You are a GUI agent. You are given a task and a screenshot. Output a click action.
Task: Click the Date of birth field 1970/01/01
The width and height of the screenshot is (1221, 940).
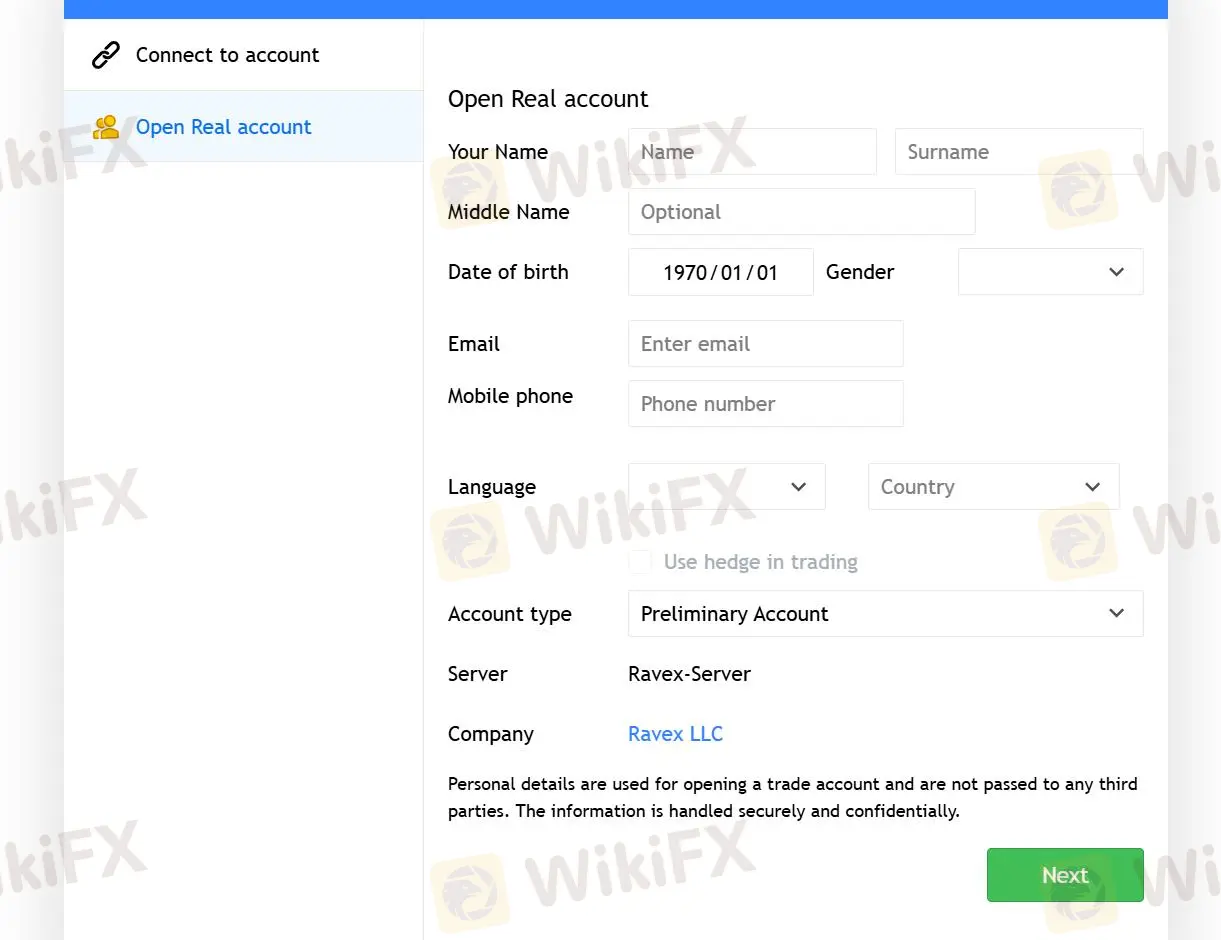tap(720, 272)
